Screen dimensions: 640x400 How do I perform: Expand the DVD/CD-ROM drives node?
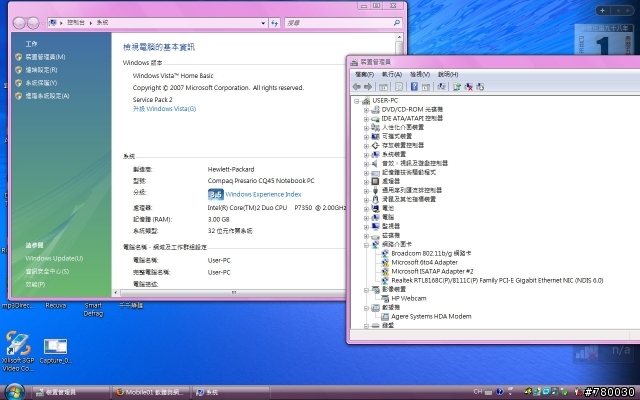tap(366, 110)
